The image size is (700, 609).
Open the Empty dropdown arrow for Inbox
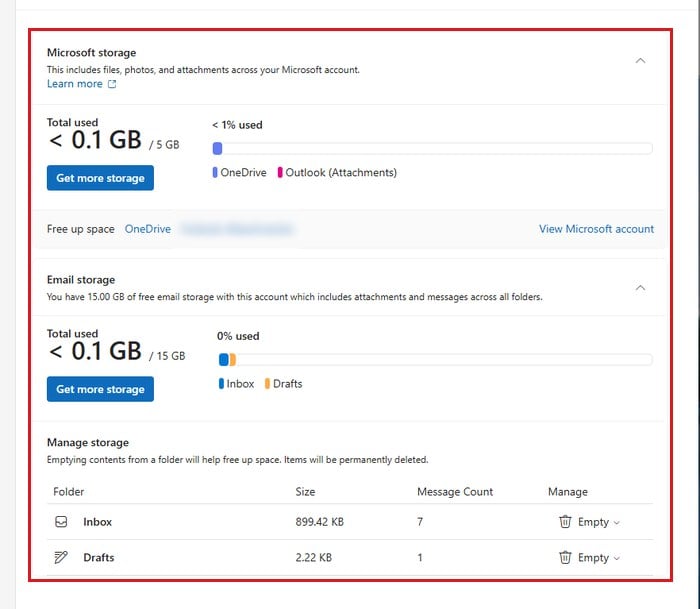(x=617, y=522)
